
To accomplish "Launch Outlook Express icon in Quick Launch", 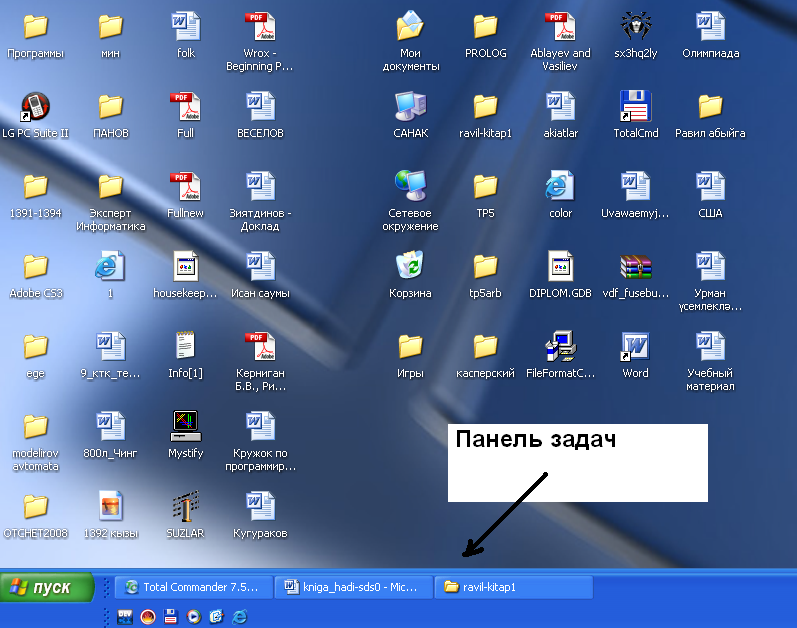I will [x=217, y=617].
